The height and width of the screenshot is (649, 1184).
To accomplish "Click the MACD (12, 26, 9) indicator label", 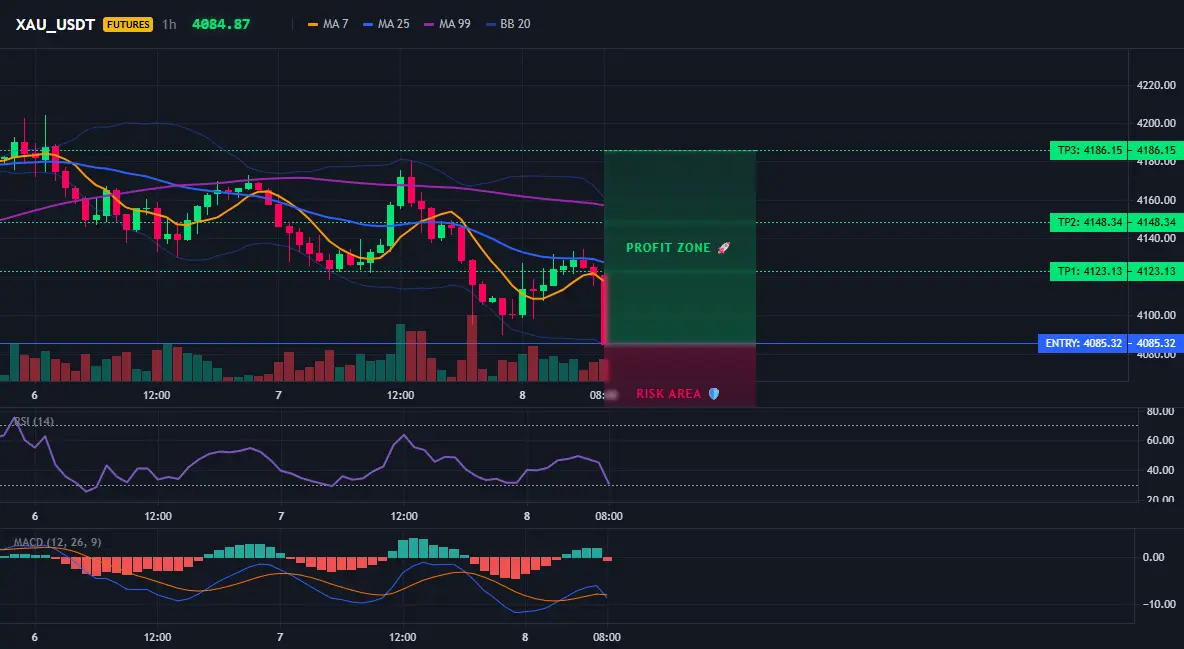I will point(57,542).
